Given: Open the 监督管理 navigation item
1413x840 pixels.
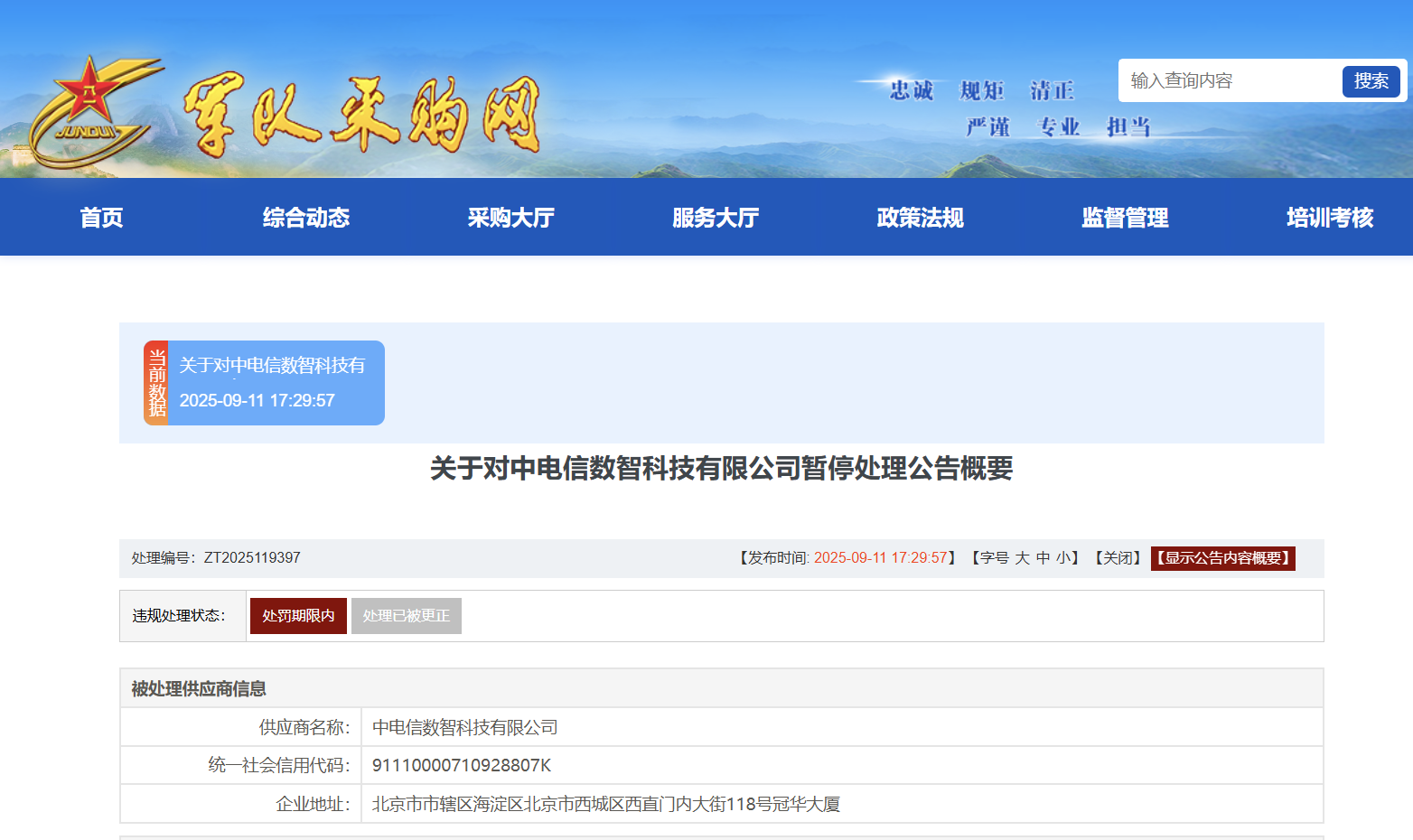Looking at the screenshot, I should tap(1125, 218).
